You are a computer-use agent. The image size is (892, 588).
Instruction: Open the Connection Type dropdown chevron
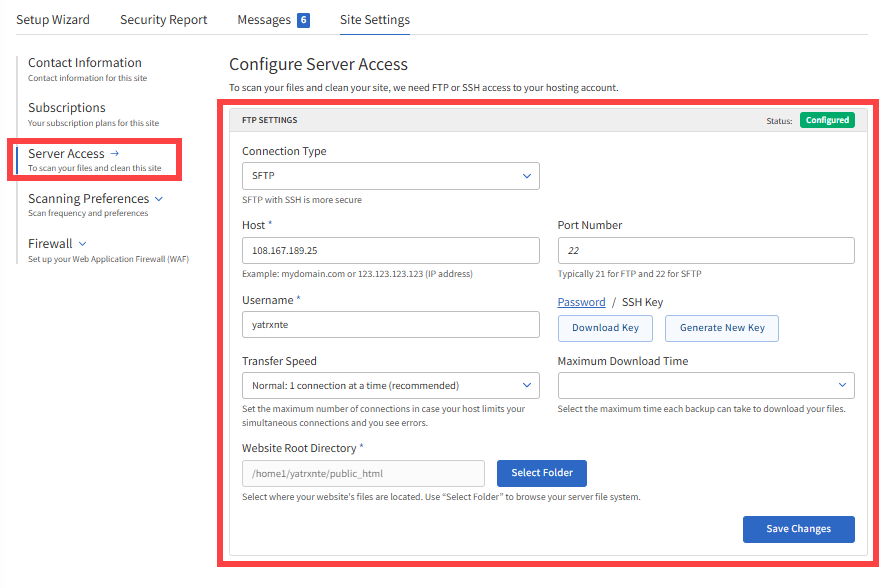click(527, 175)
